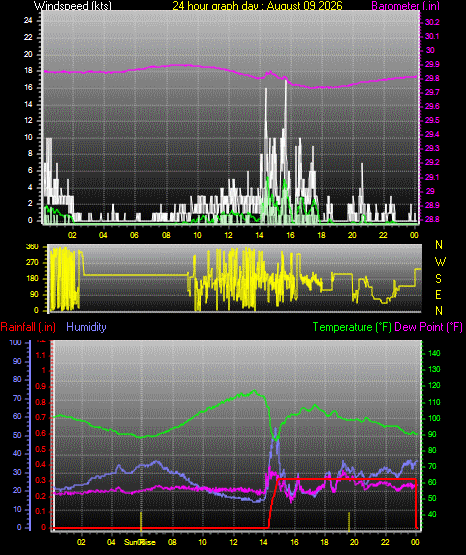This screenshot has width=466, height=555.
Task: Click the 140 temperature axis value
Action: pyautogui.click(x=434, y=353)
